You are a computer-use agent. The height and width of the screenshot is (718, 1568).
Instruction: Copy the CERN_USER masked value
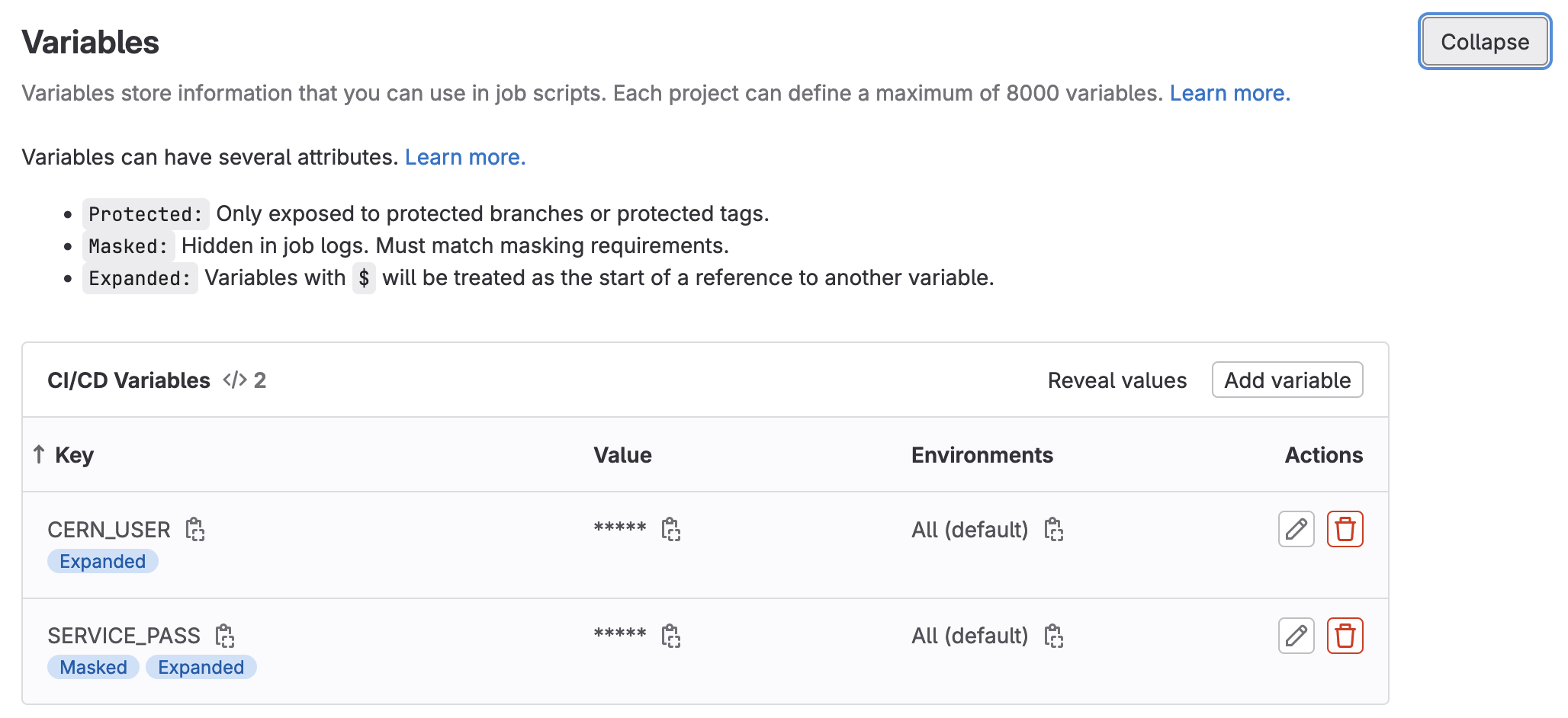click(671, 529)
